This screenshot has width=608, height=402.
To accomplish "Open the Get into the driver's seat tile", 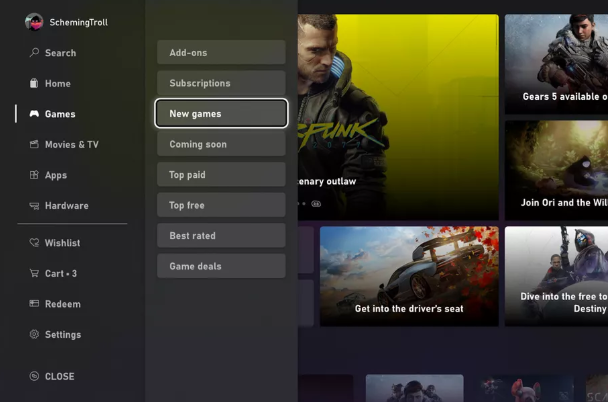I will (x=409, y=275).
